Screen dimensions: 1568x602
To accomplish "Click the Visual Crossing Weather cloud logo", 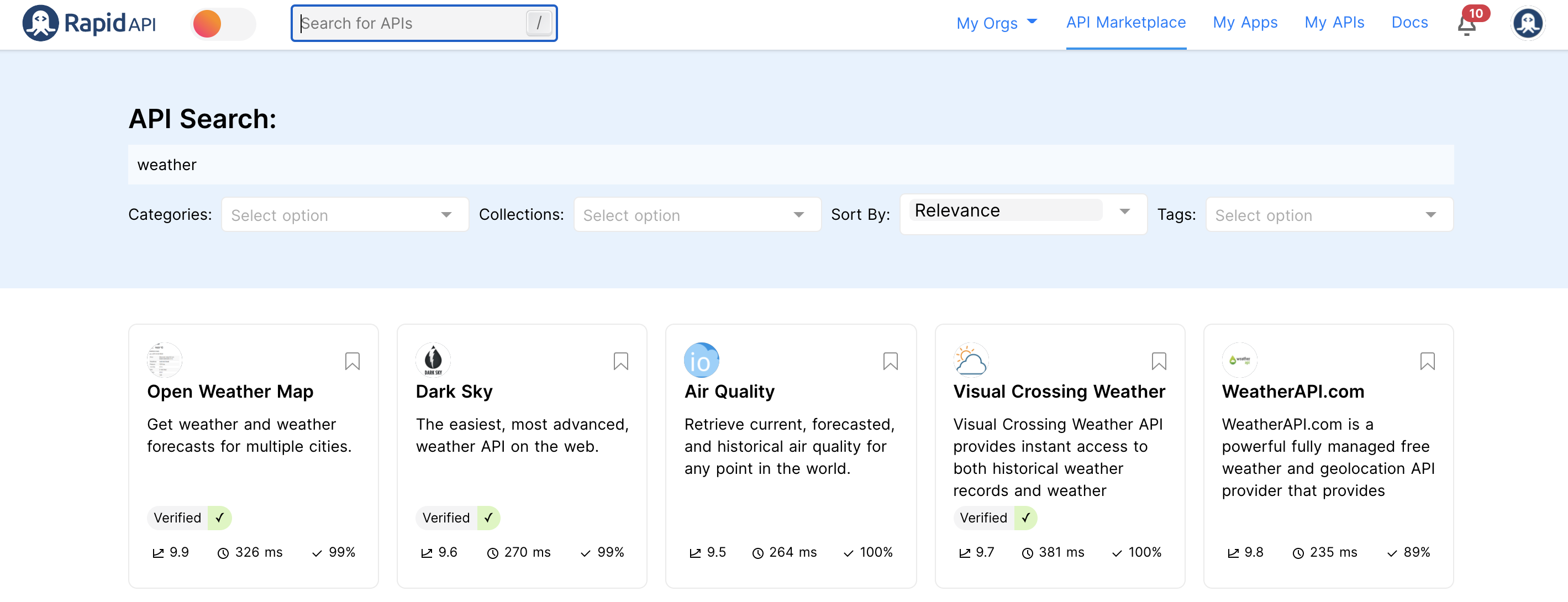I will (x=970, y=360).
